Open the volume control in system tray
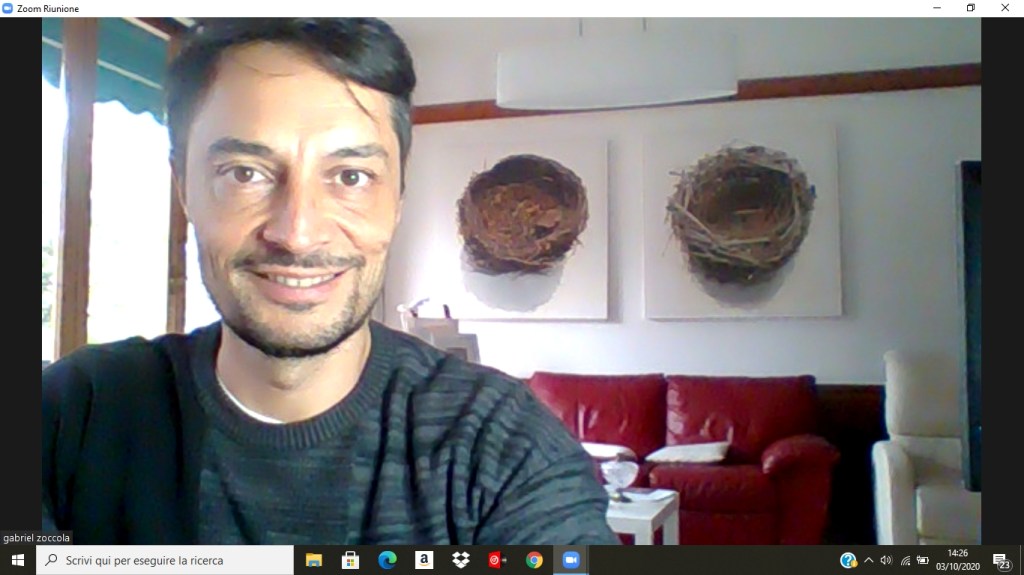 click(x=886, y=560)
